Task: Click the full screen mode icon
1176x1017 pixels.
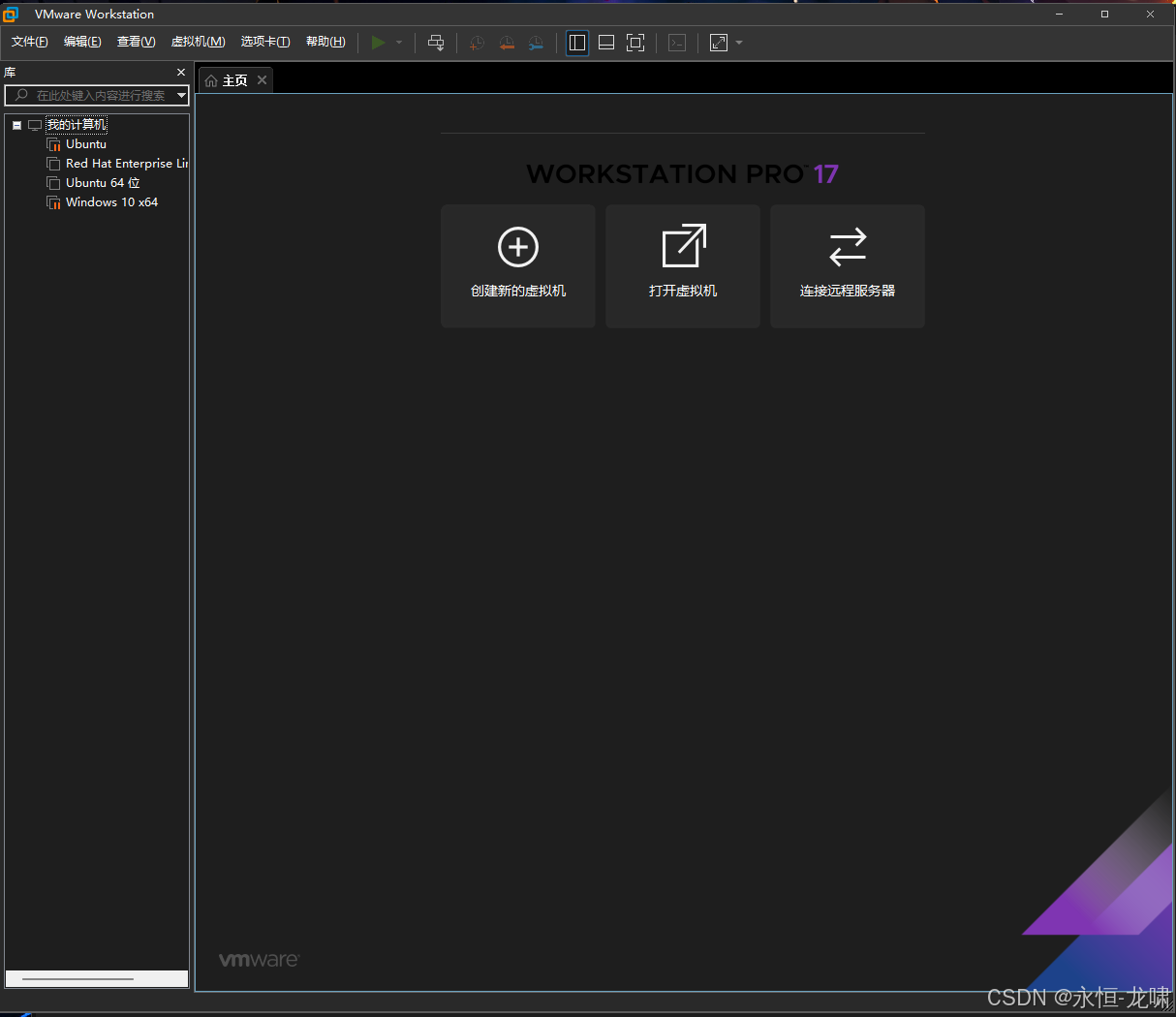Action: point(635,43)
